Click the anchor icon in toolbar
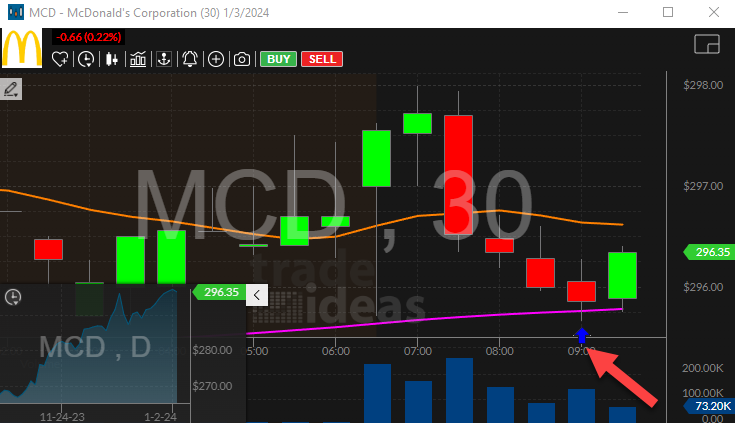Viewport: 735px width, 423px height. 163,59
